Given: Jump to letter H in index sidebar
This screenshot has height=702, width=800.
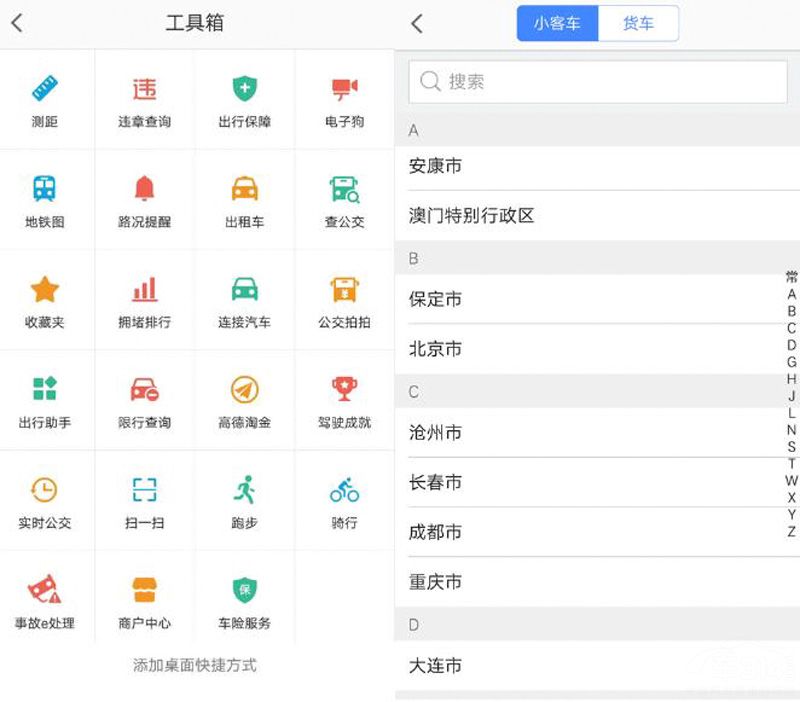Looking at the screenshot, I should [x=791, y=379].
